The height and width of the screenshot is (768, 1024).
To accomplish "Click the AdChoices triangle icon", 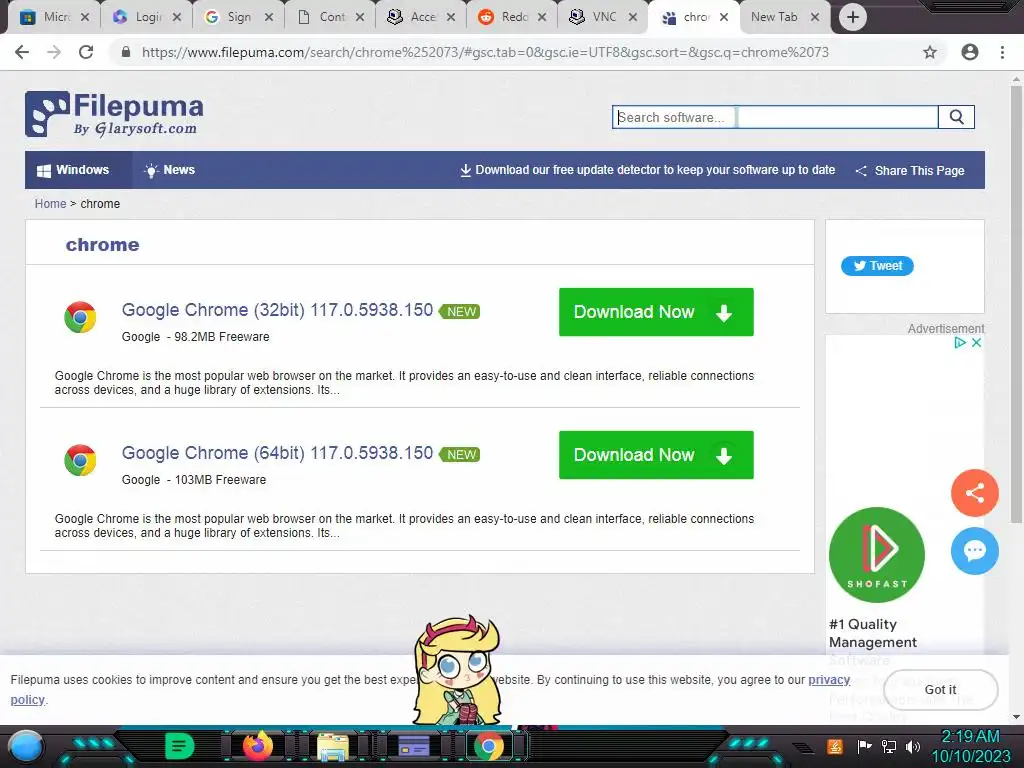I will pyautogui.click(x=960, y=342).
